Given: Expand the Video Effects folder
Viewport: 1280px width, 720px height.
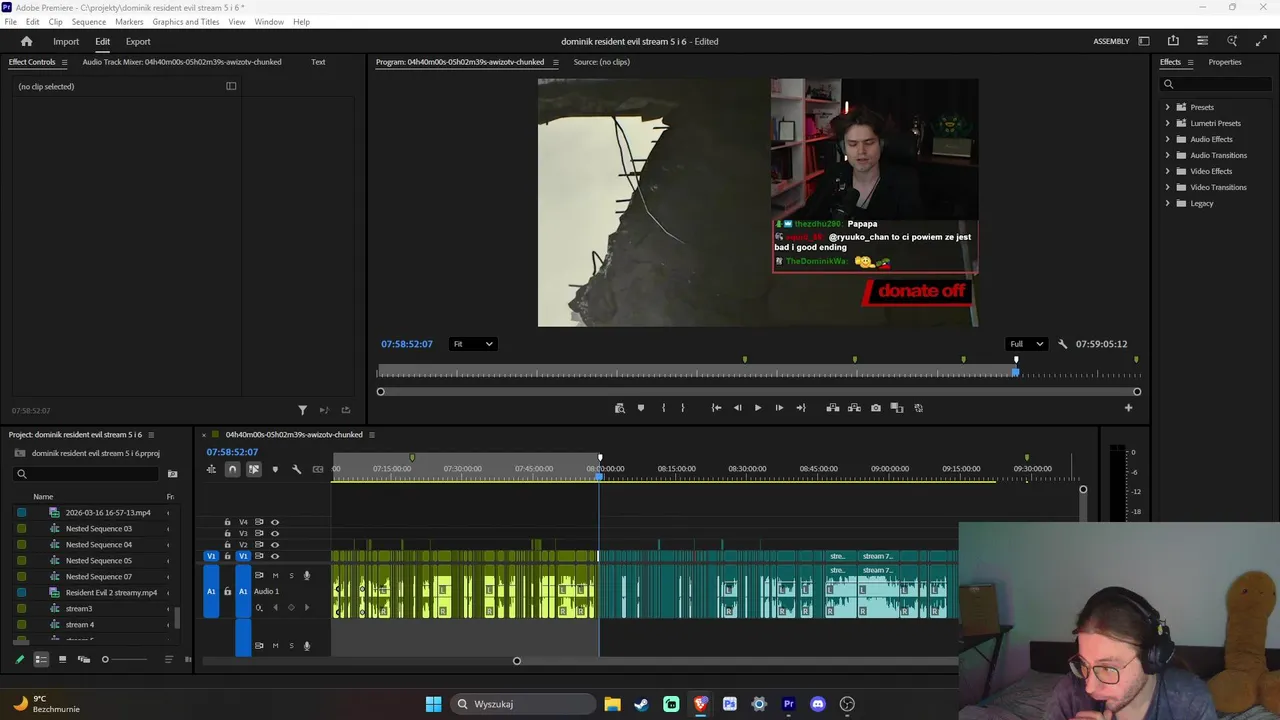Looking at the screenshot, I should pyautogui.click(x=1167, y=171).
